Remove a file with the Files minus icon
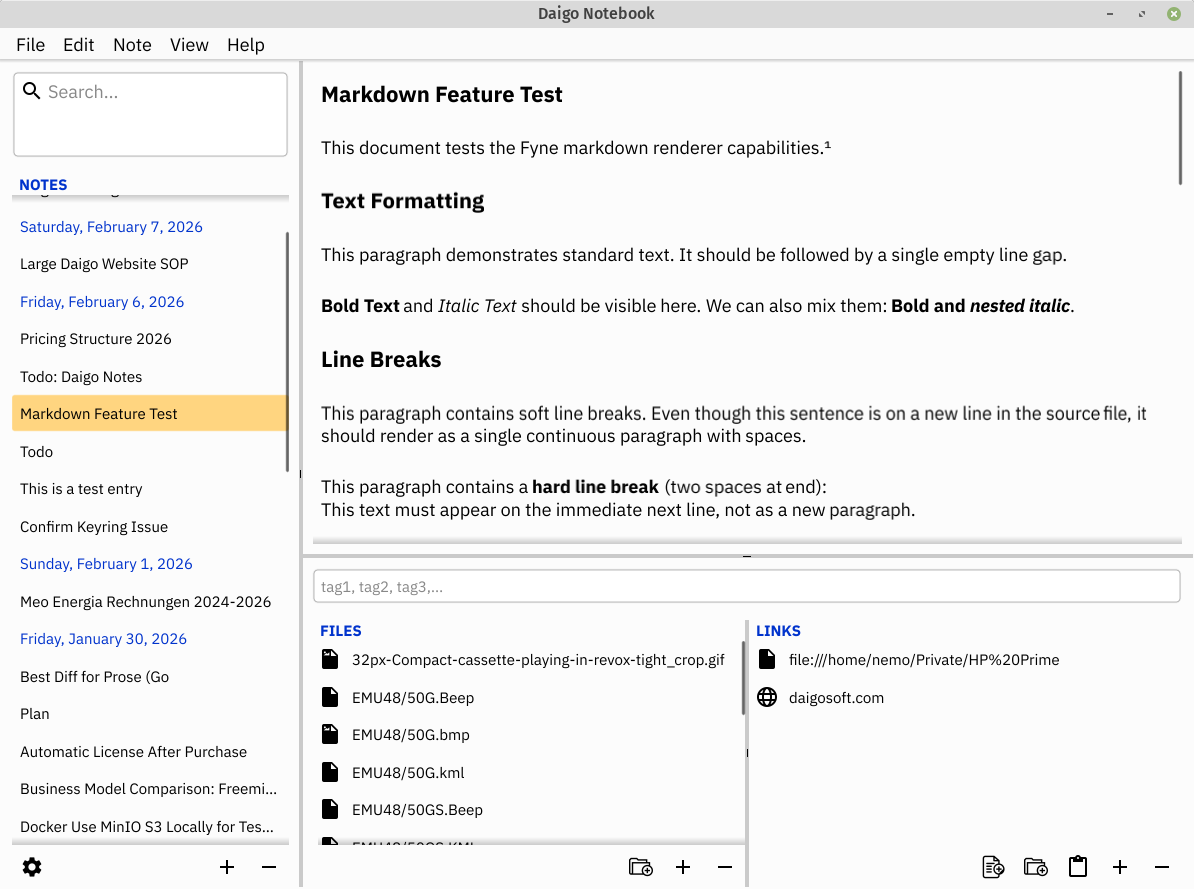This screenshot has width=1194, height=889. click(725, 867)
